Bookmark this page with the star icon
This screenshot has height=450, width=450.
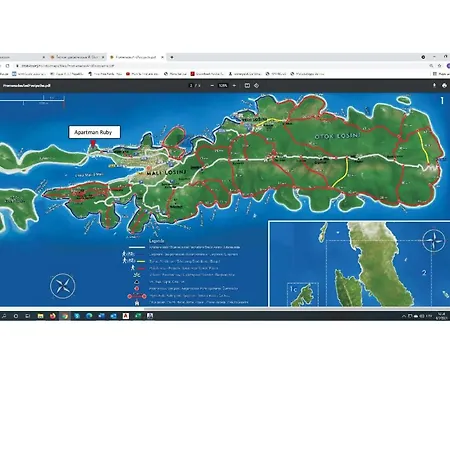tap(439, 66)
